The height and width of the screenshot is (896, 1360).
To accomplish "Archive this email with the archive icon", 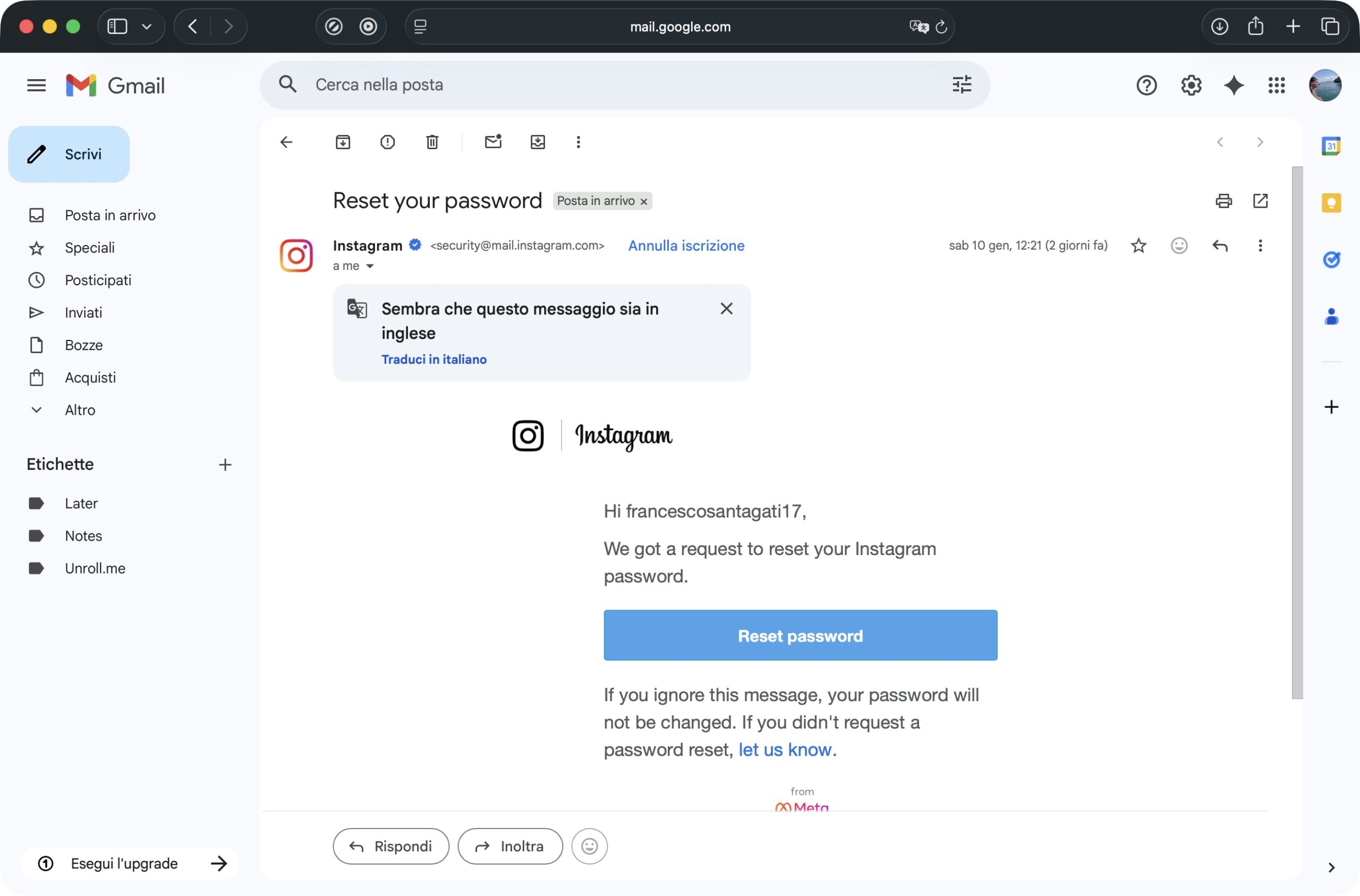I will [342, 142].
